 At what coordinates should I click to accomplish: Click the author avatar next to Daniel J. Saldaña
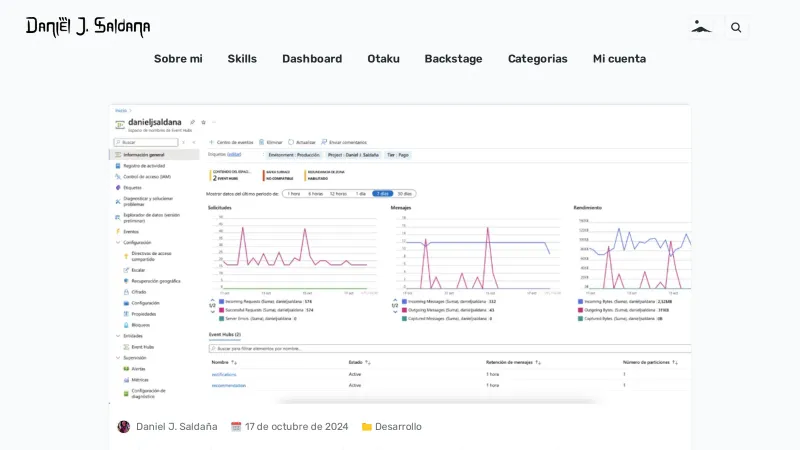[x=124, y=427]
